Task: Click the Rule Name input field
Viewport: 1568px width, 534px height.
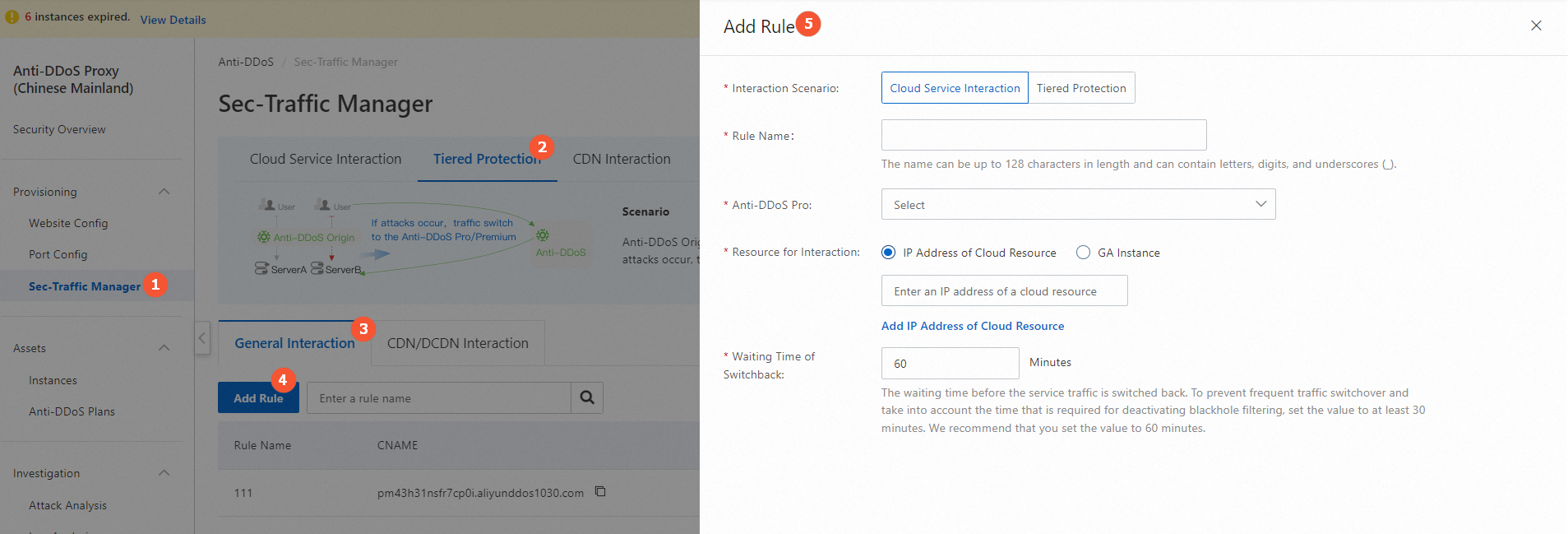Action: coord(1043,135)
